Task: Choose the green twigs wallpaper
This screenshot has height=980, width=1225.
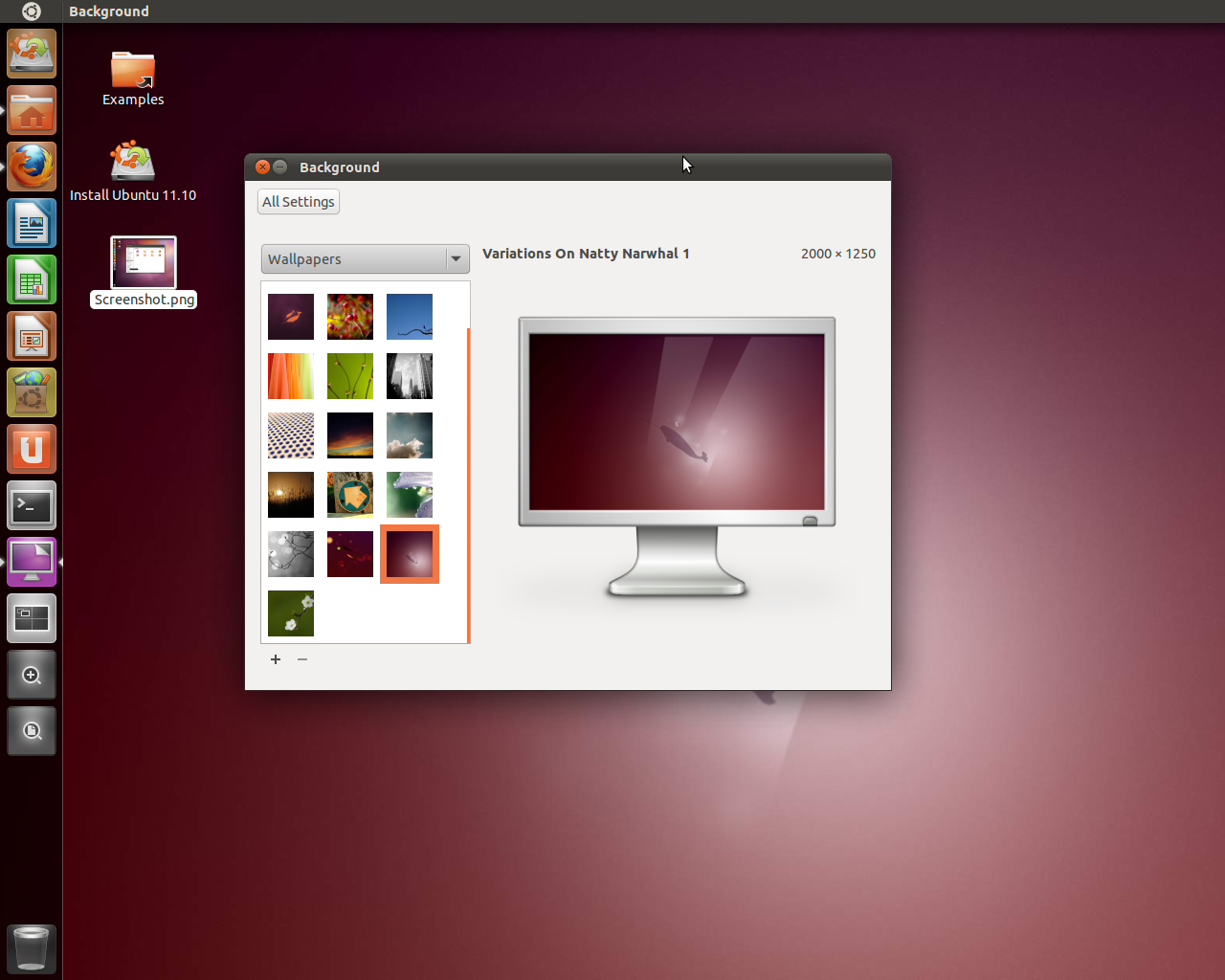Action: click(x=350, y=376)
